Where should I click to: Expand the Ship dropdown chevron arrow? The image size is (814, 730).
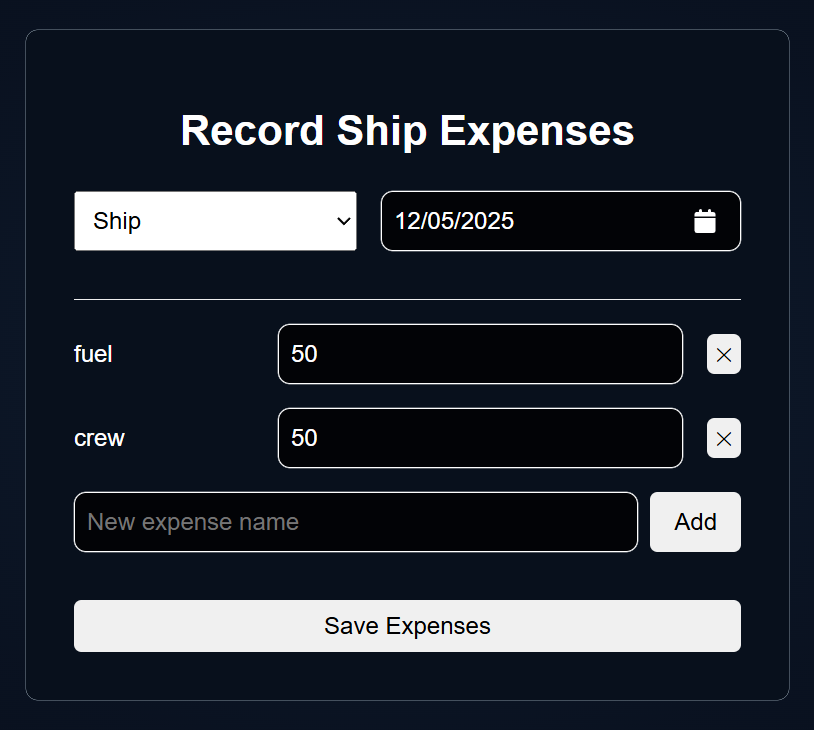coord(343,221)
